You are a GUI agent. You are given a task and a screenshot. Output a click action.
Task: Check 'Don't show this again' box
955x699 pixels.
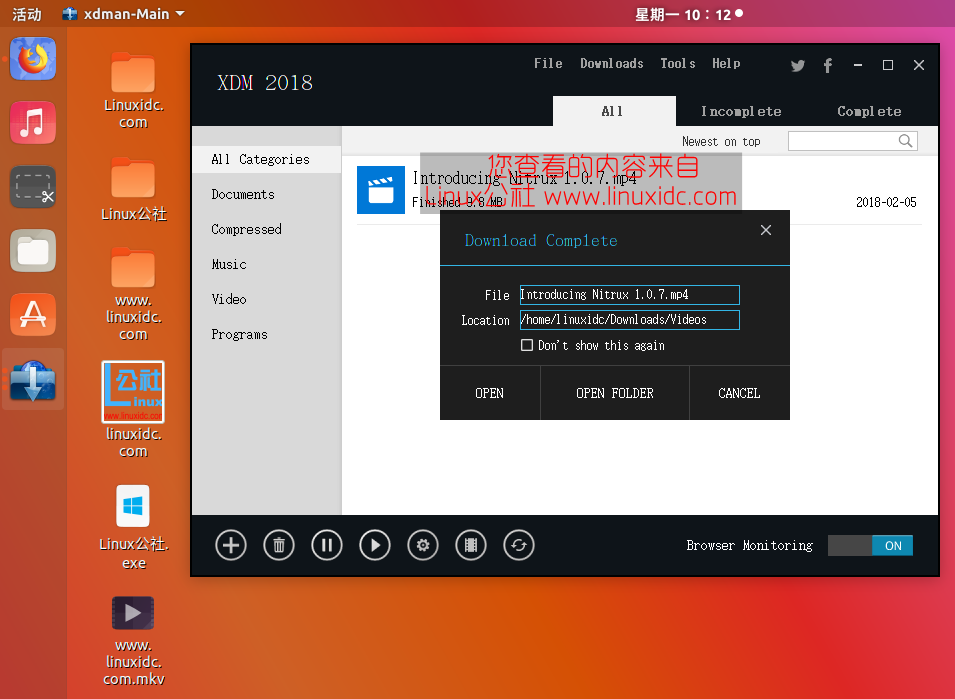tap(527, 345)
